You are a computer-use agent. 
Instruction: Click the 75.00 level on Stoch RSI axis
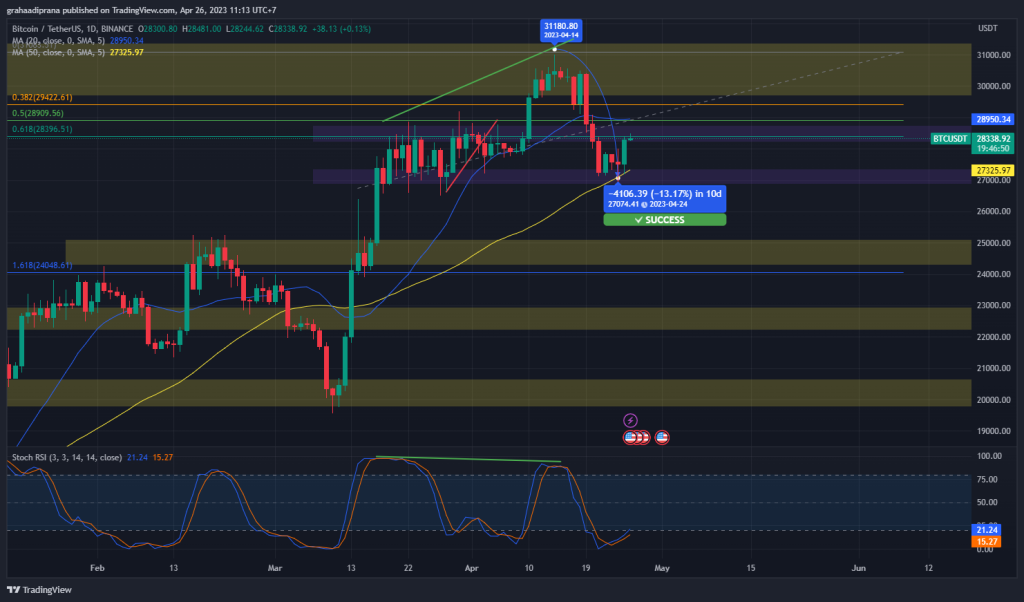click(x=987, y=479)
